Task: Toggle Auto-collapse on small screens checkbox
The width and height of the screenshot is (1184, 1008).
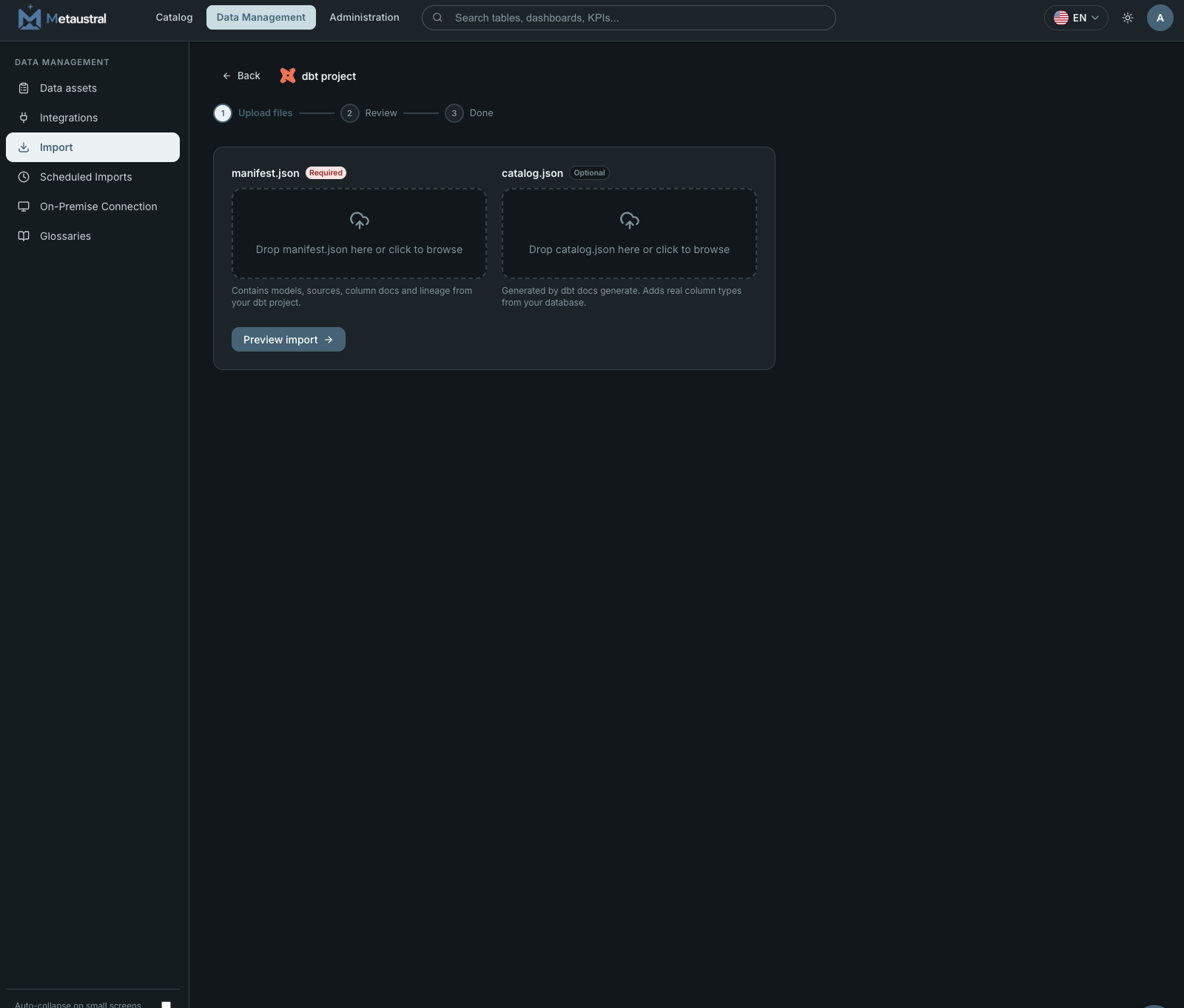Action: click(166, 1004)
